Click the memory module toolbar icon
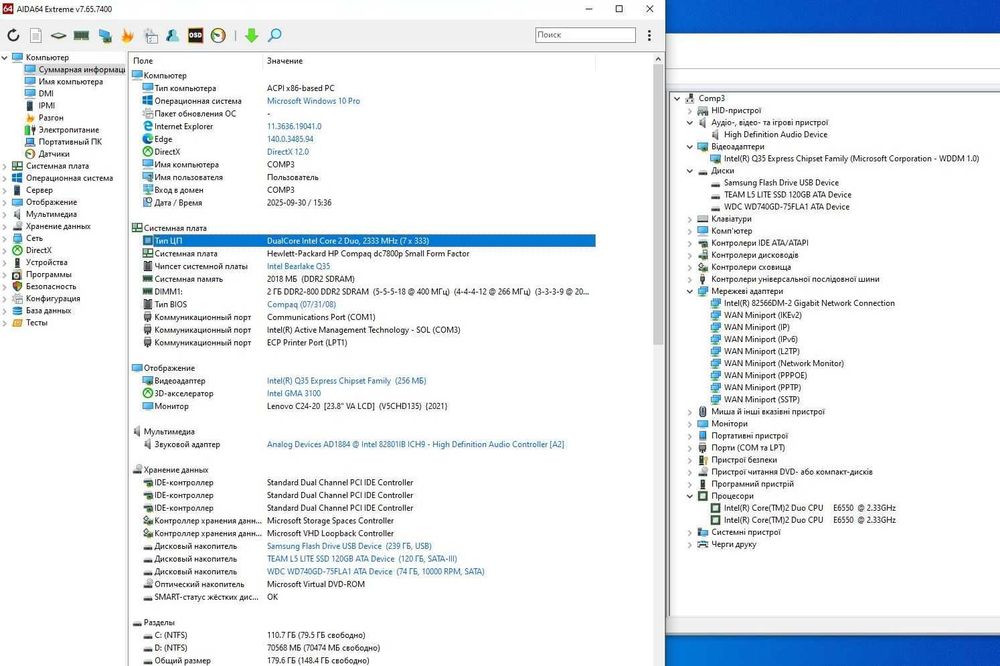 click(x=81, y=36)
